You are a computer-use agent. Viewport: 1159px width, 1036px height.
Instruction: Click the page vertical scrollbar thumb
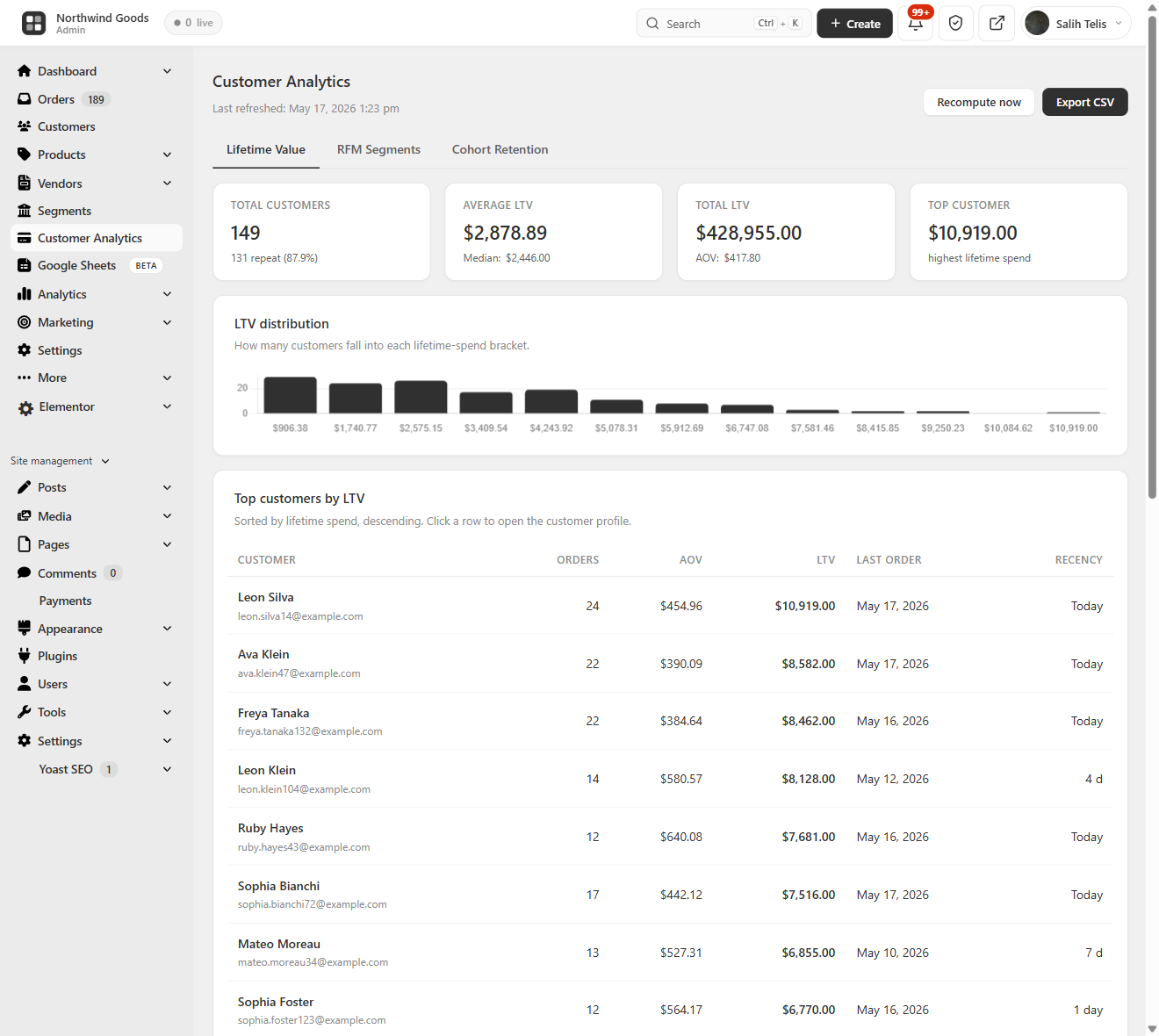(x=1152, y=256)
